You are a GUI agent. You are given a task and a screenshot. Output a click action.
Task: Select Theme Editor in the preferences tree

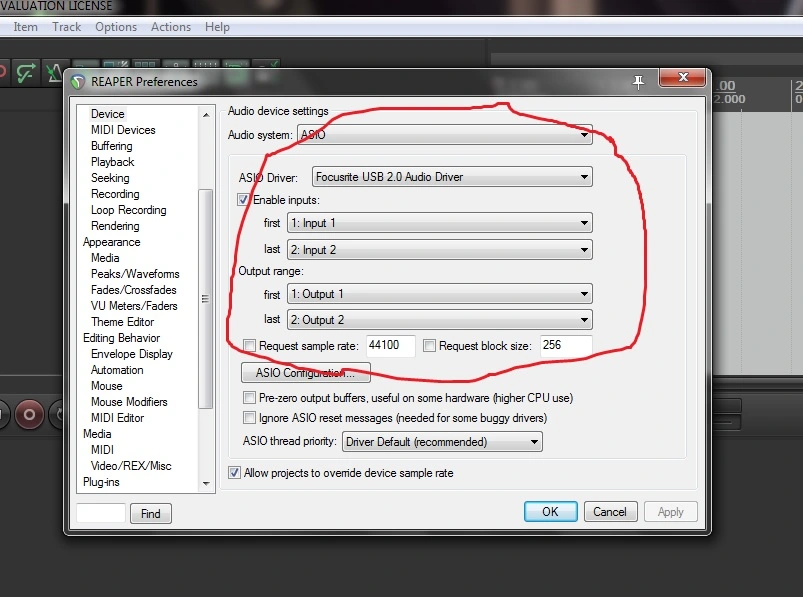click(x=122, y=322)
